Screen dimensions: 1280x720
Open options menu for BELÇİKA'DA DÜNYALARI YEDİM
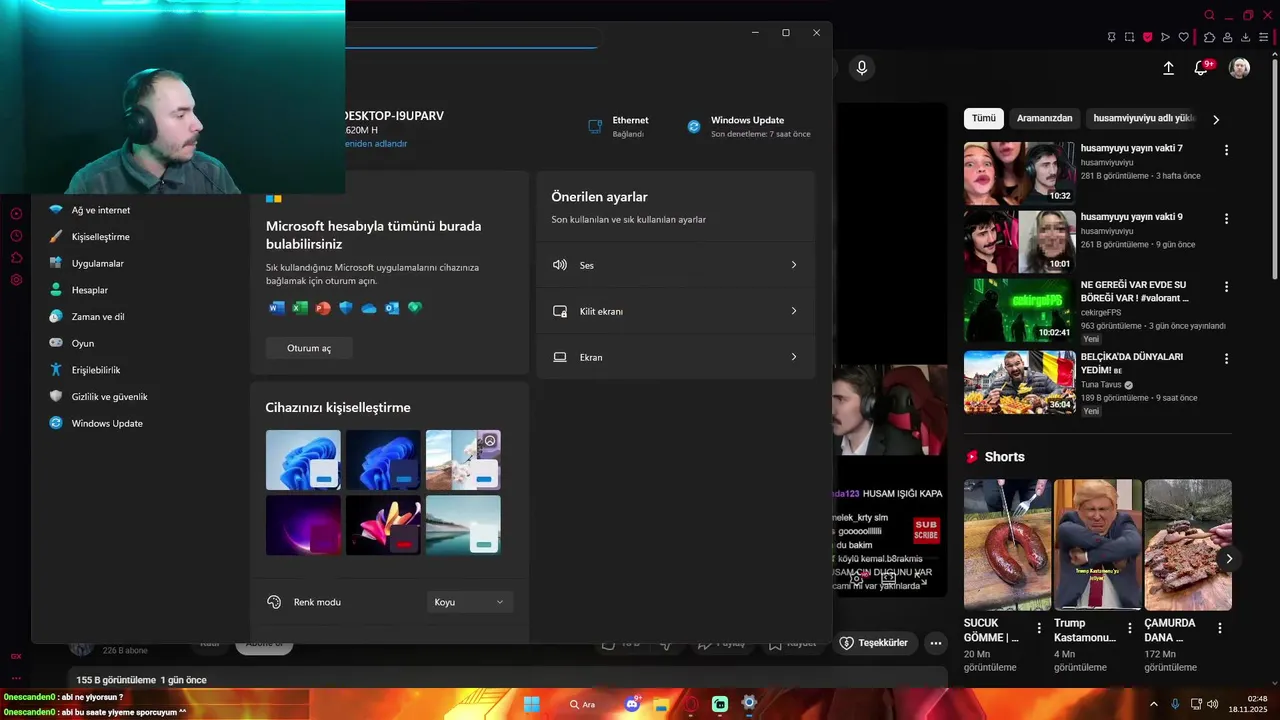click(1226, 358)
